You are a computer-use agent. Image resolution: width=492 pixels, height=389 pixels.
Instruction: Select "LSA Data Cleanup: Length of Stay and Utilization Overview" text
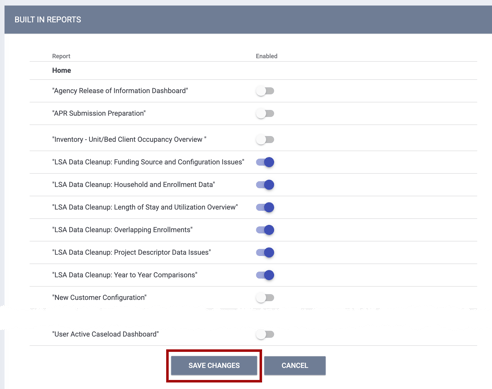tap(145, 207)
